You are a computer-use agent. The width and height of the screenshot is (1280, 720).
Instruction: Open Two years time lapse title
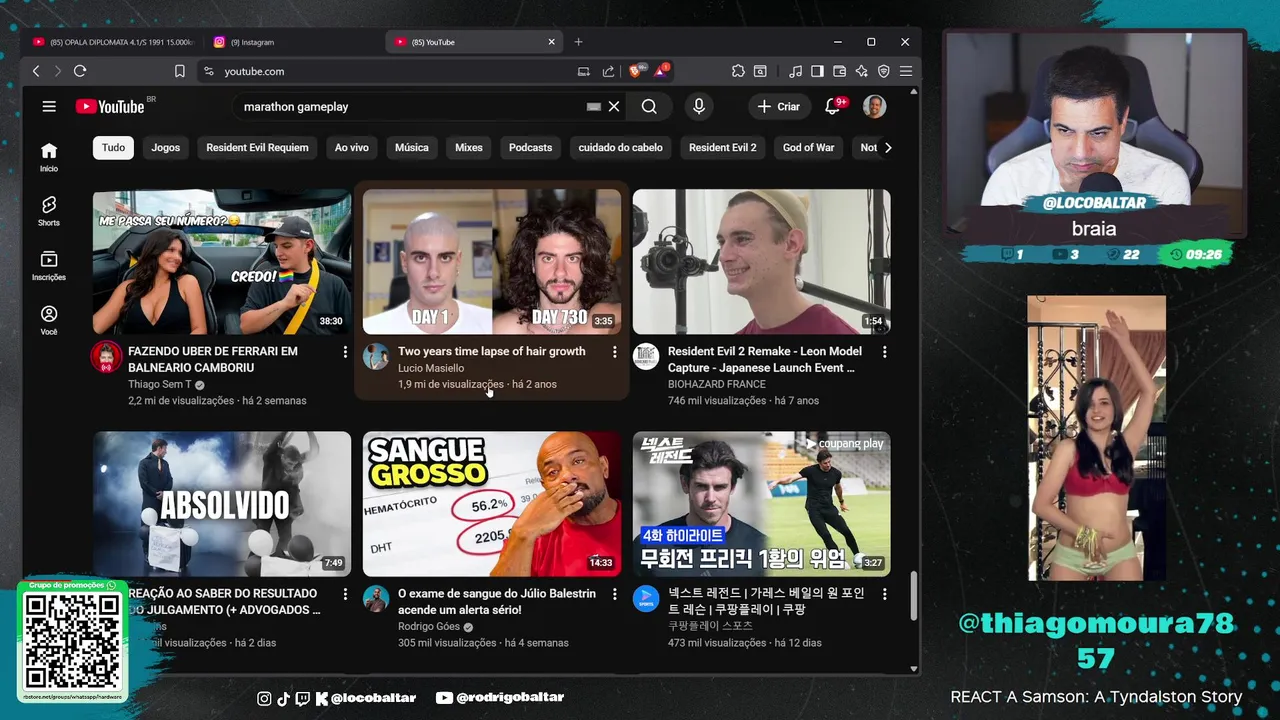(x=492, y=351)
